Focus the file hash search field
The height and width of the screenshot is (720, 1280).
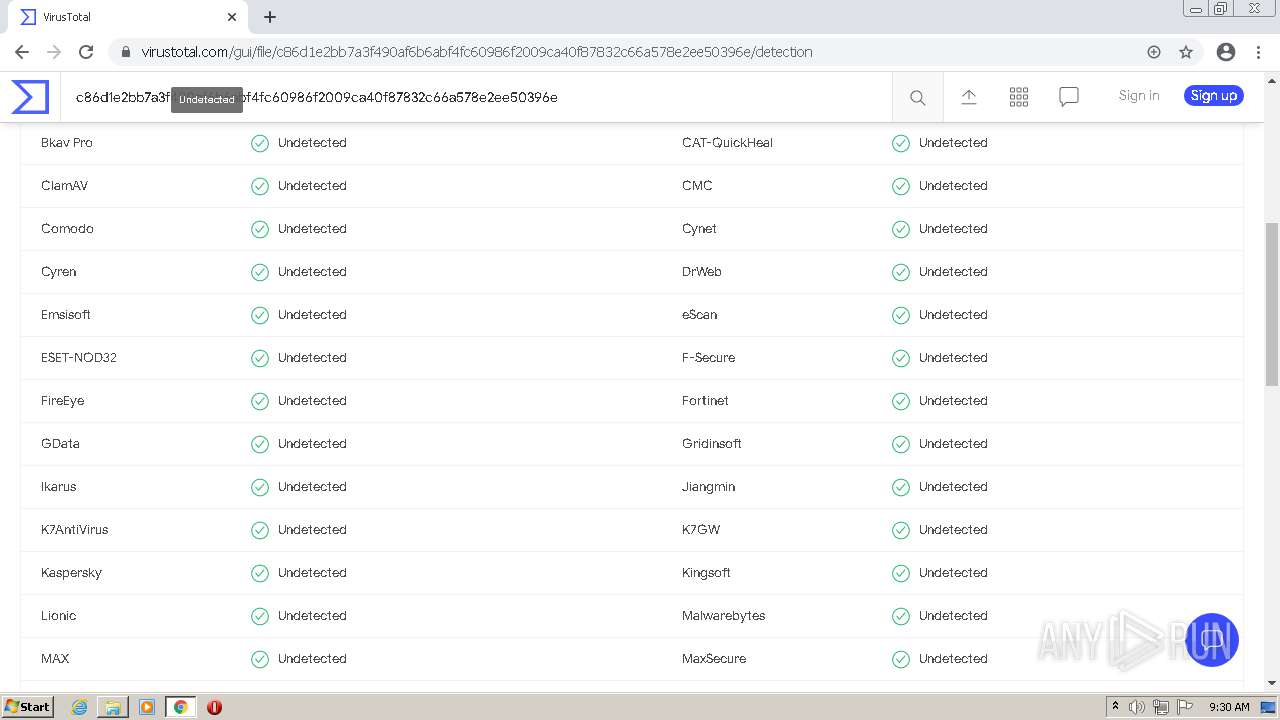pyautogui.click(x=476, y=97)
